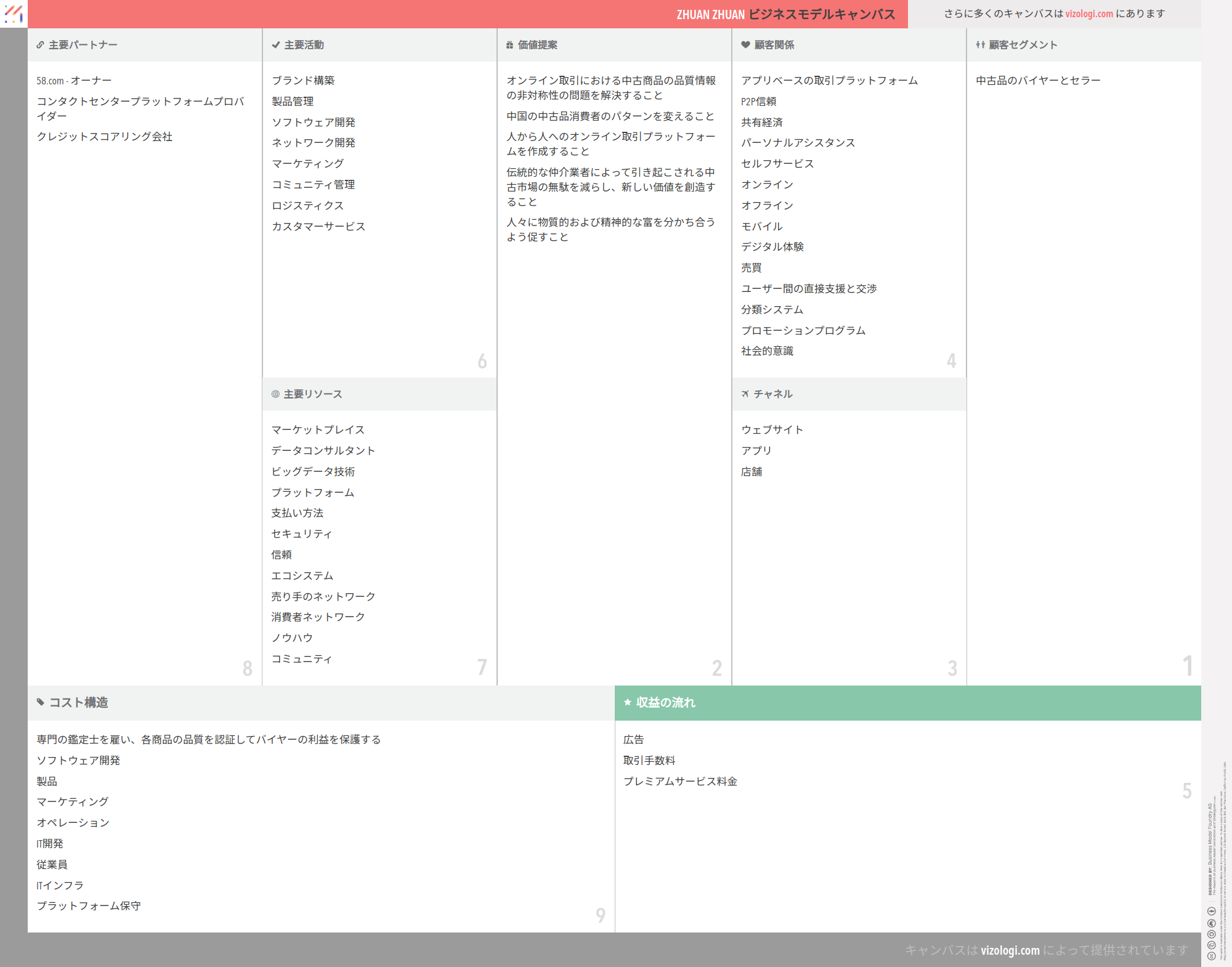Click the クレジットスコアリング会社 partner entry
The image size is (1232, 967).
coord(105,137)
